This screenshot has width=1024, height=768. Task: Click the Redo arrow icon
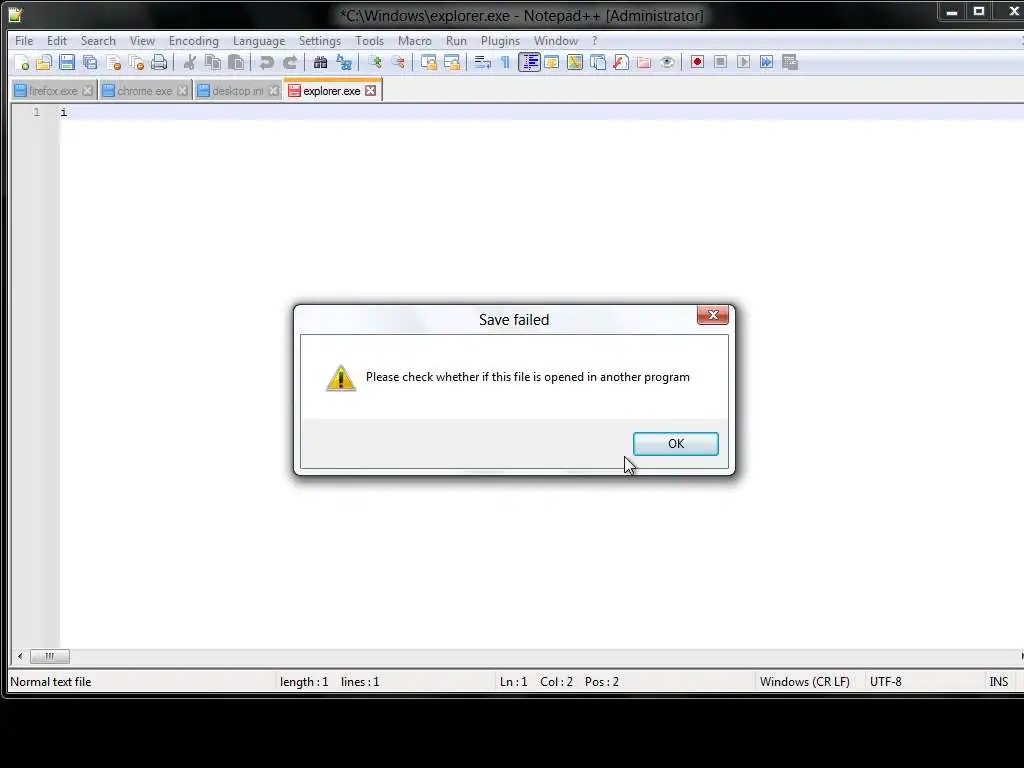pos(290,63)
